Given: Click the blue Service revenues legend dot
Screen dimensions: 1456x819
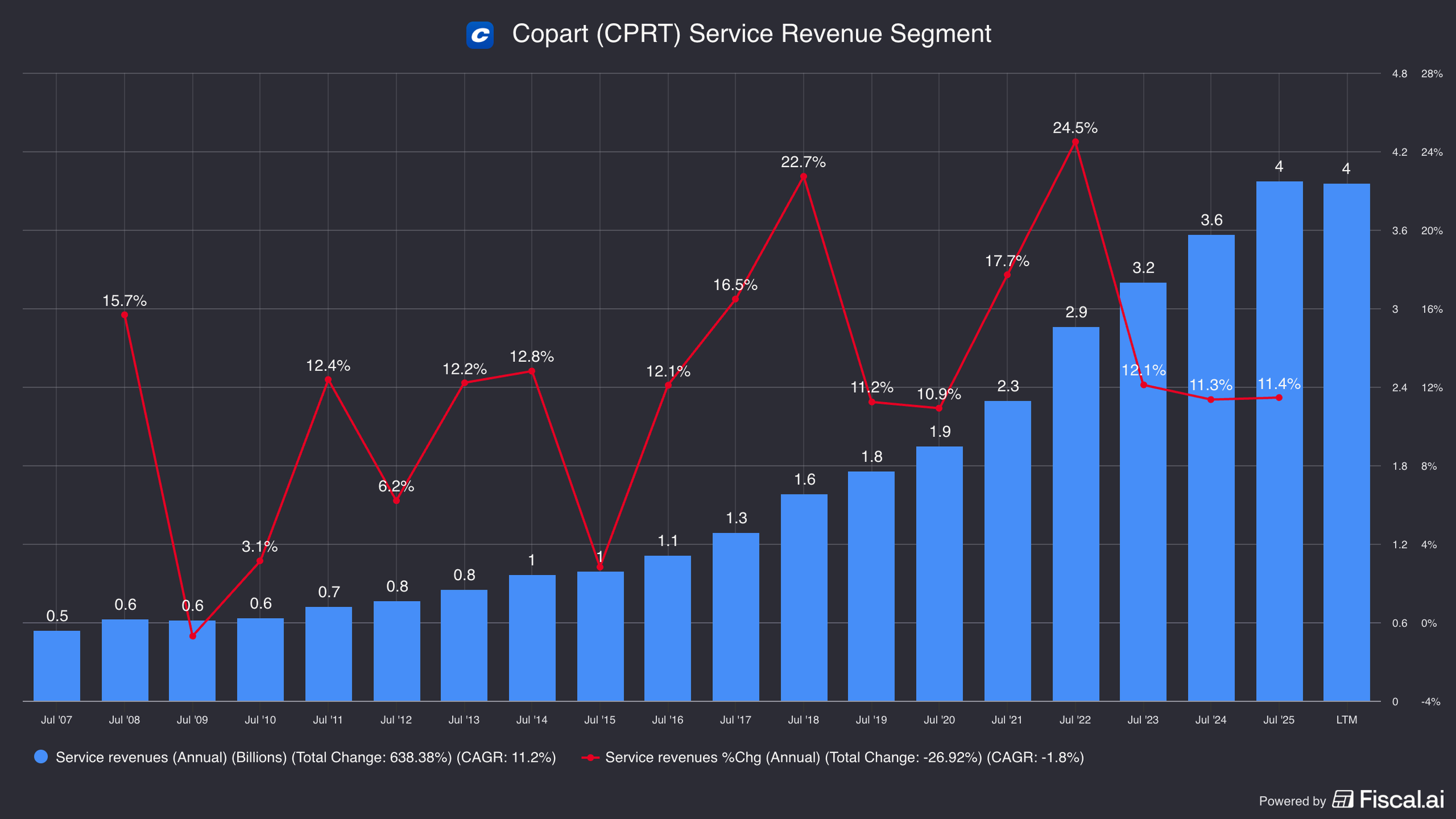Looking at the screenshot, I should (x=41, y=757).
